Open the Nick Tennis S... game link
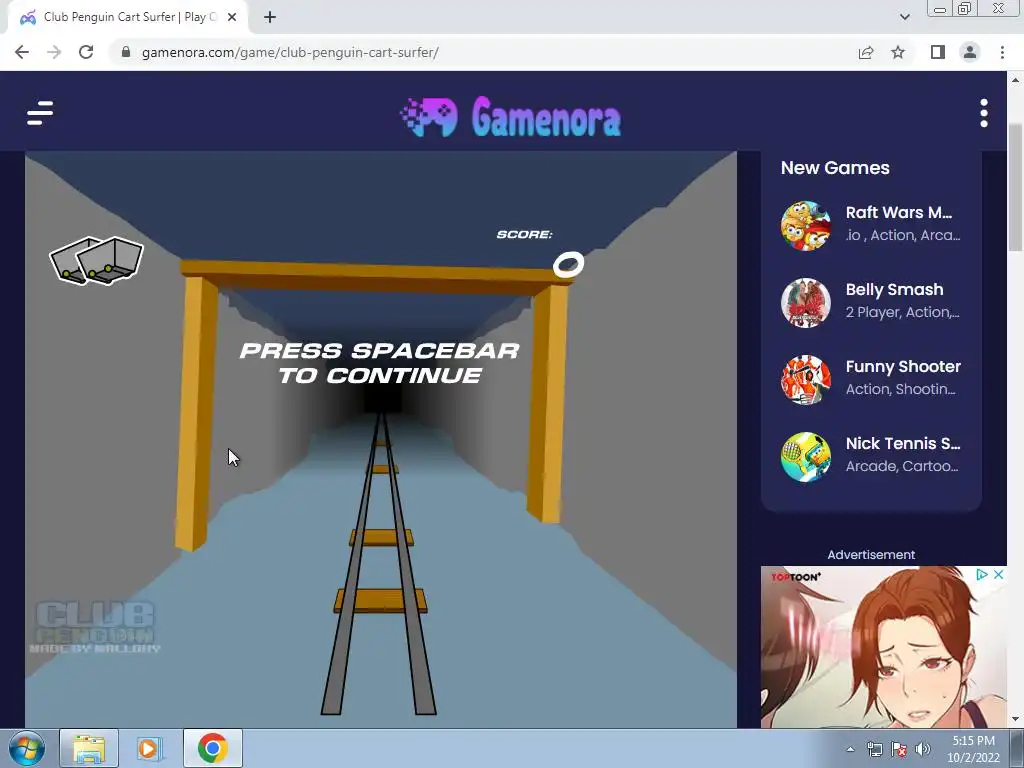The width and height of the screenshot is (1024, 768). 903,443
